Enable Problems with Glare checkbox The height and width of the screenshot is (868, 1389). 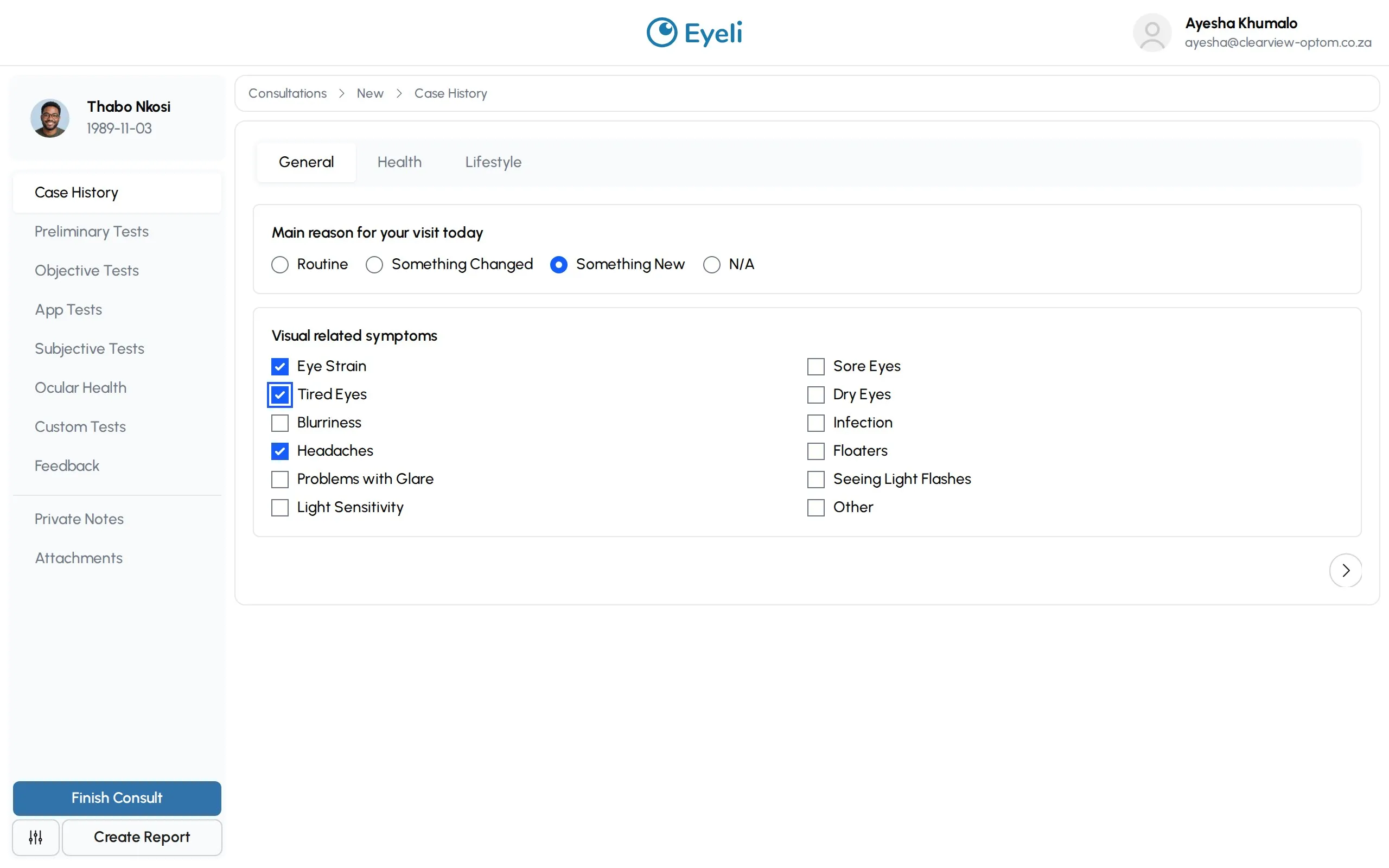point(279,479)
